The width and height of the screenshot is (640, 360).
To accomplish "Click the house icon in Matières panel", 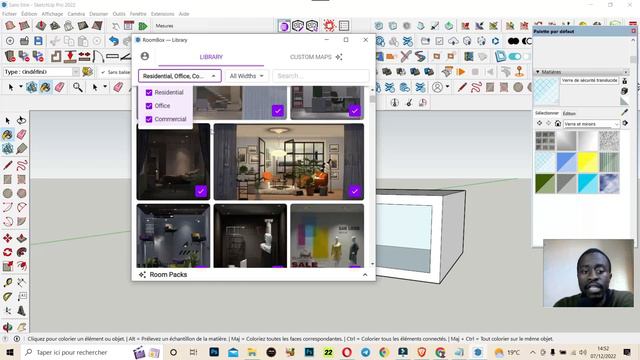I will 558,123.
